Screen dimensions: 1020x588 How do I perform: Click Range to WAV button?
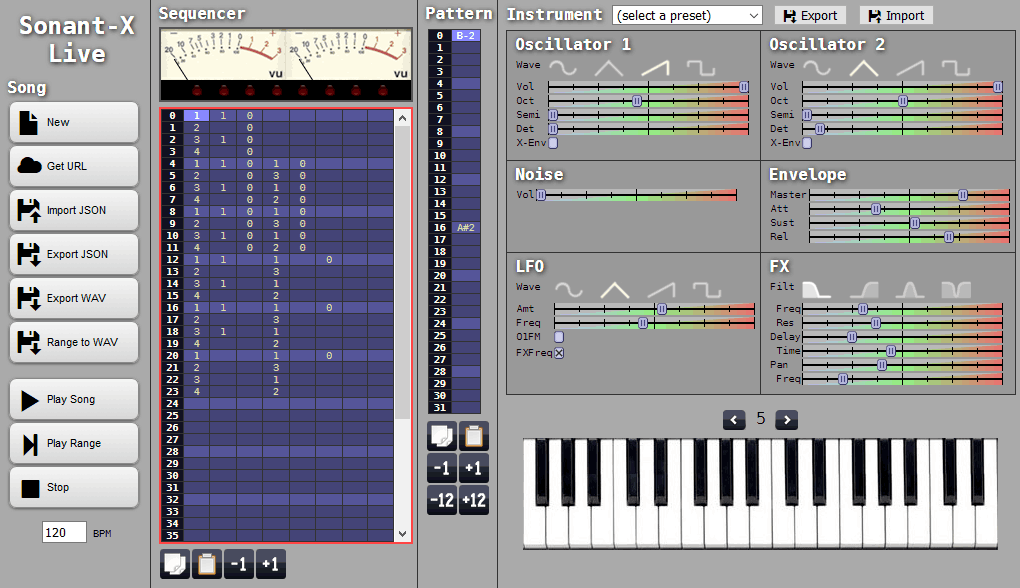[74, 342]
